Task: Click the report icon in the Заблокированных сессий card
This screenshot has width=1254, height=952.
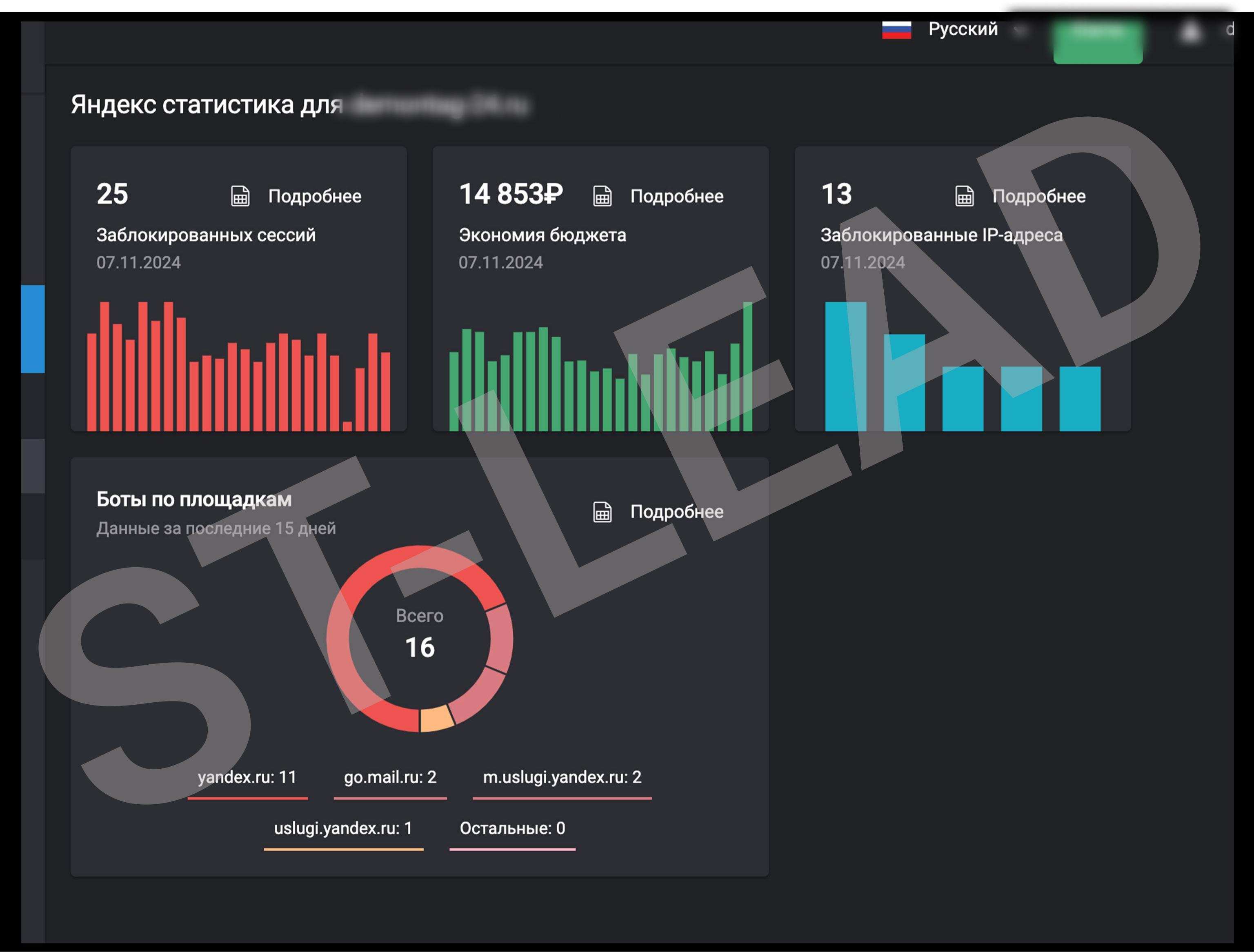Action: [240, 196]
